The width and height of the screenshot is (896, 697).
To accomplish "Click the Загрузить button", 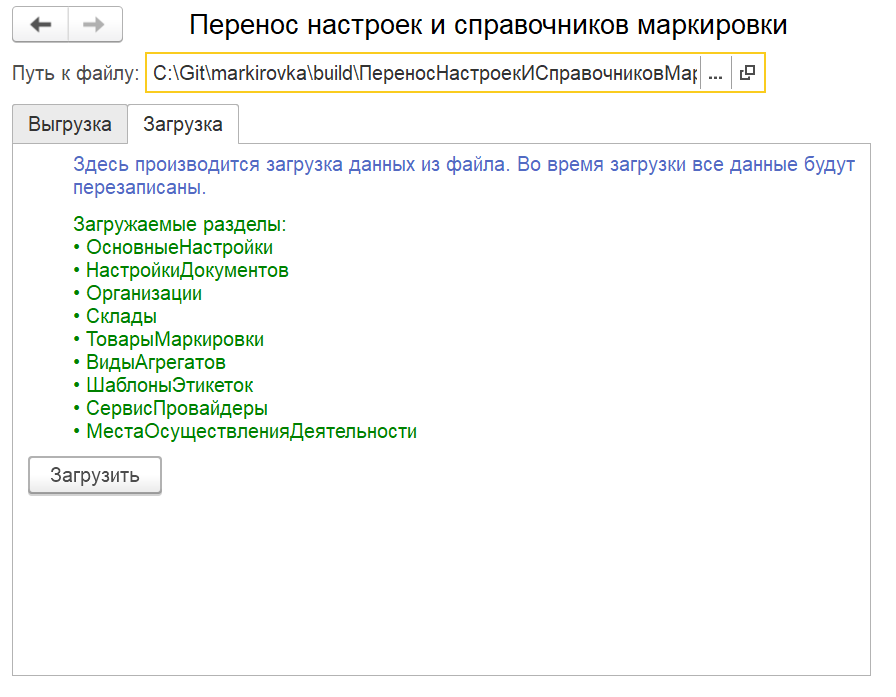I will pyautogui.click(x=95, y=475).
